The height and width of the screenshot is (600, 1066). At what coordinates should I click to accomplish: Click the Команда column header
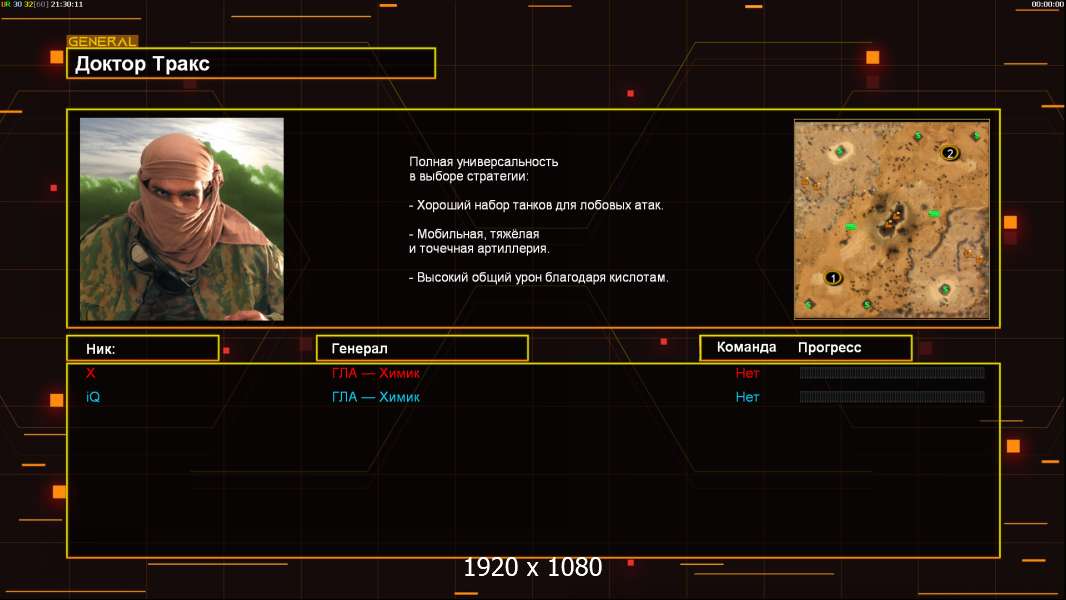(746, 347)
